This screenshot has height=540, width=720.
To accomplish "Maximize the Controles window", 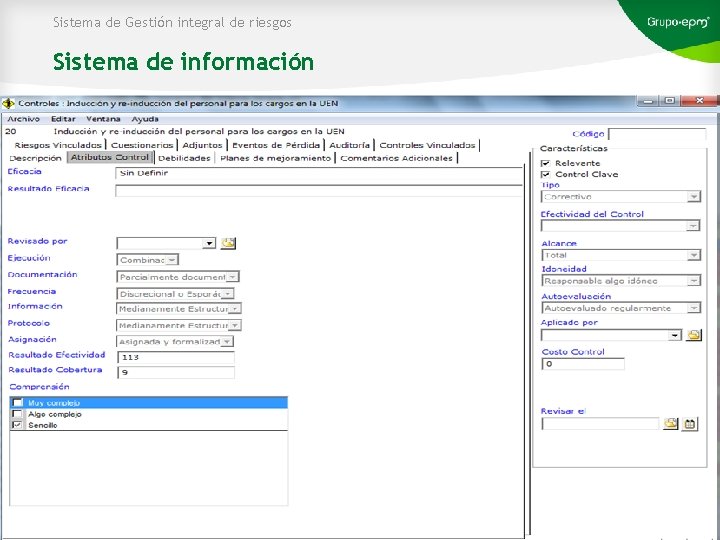I will pyautogui.click(x=670, y=101).
